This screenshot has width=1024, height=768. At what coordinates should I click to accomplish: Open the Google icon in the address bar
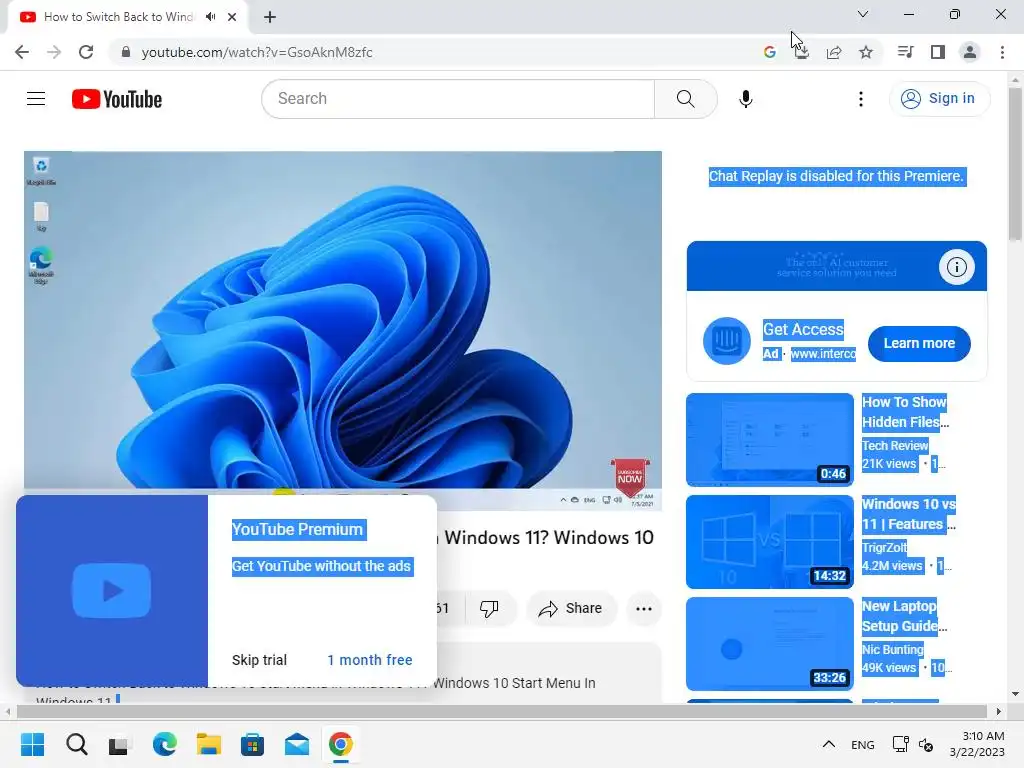tap(769, 52)
